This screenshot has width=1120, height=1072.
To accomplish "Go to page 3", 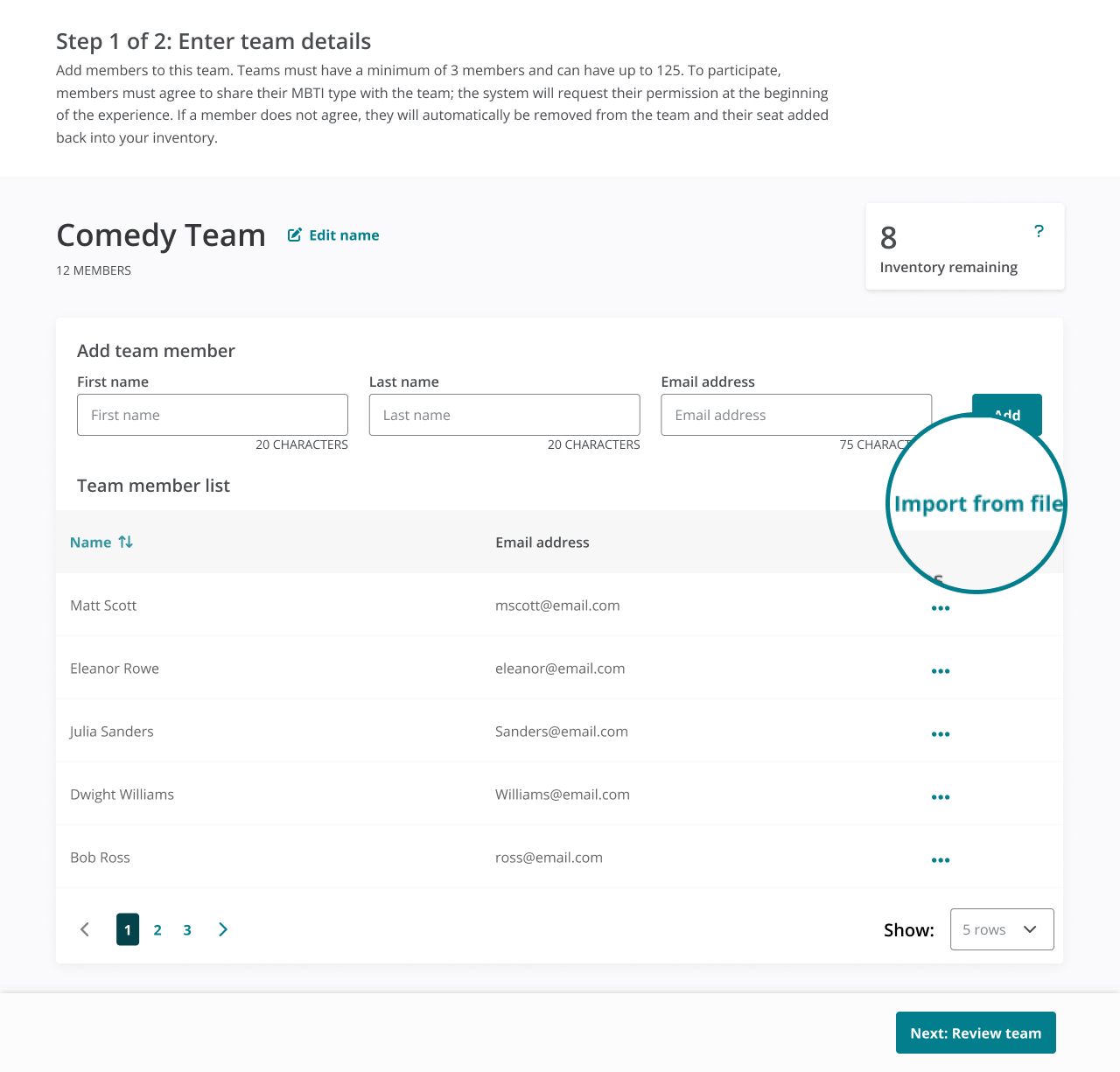I will tap(187, 929).
